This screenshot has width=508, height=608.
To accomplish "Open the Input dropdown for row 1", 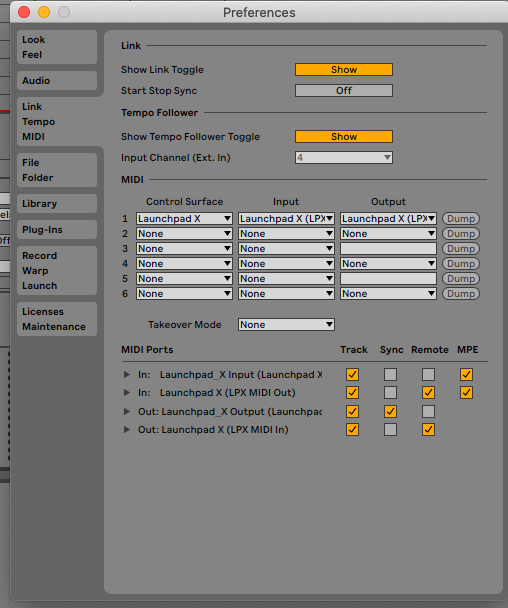I will pos(286,219).
